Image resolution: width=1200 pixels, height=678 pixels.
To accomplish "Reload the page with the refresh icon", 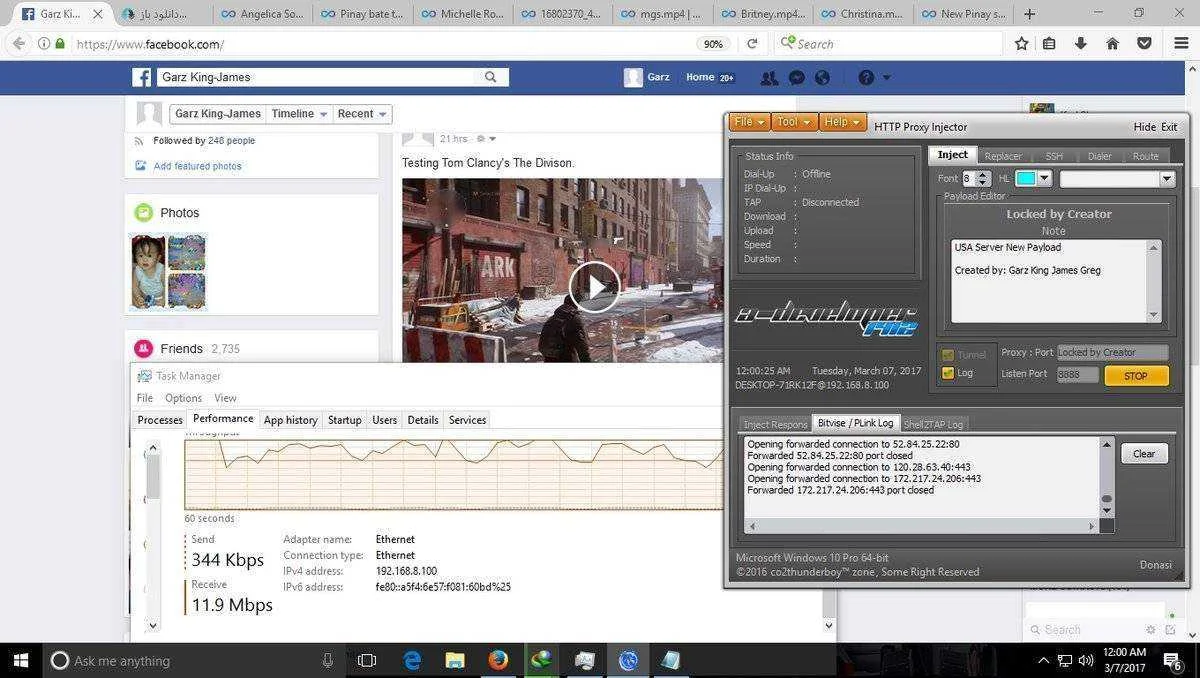I will pos(752,44).
